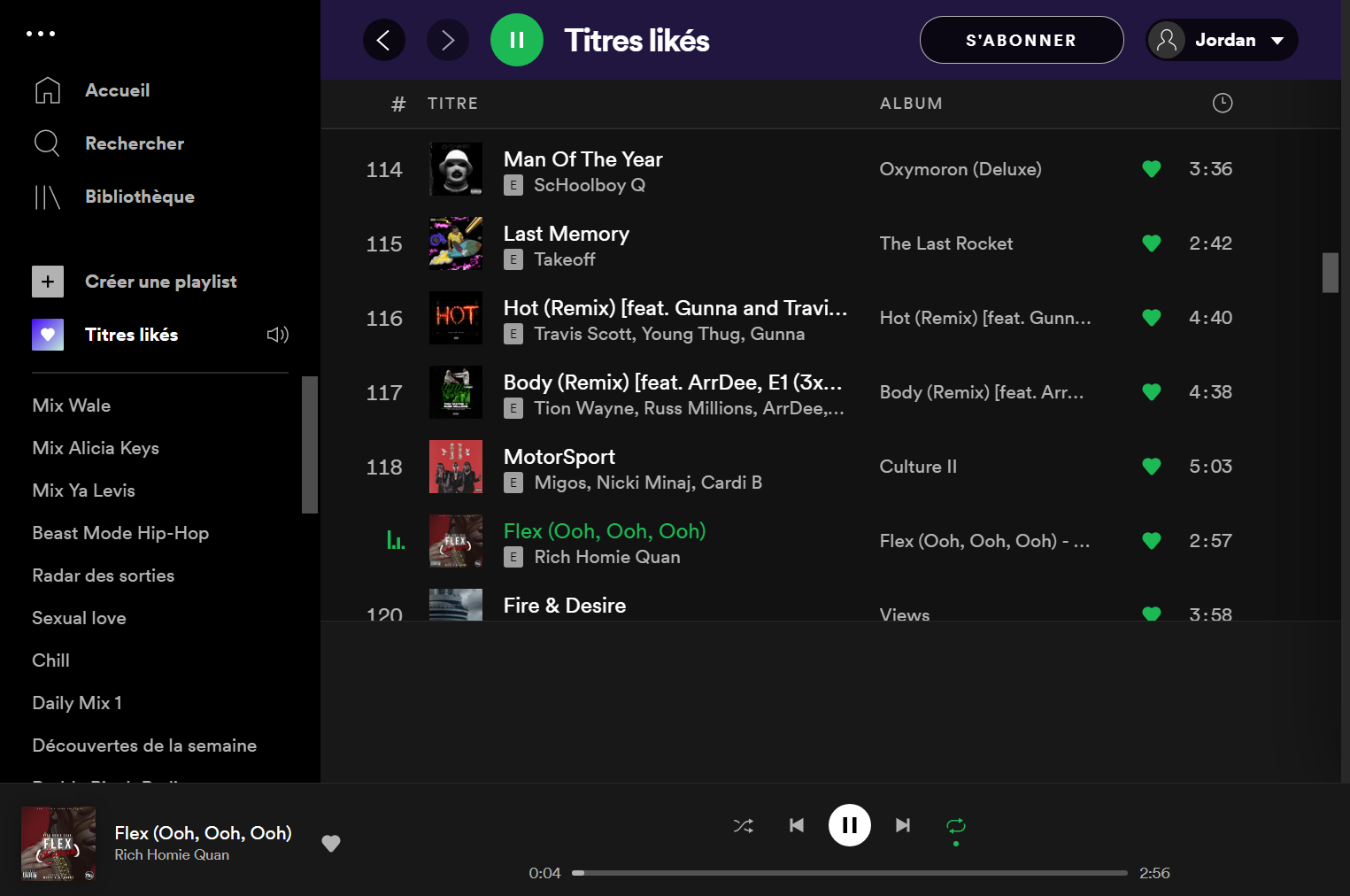Screen dimensions: 1350x896
Task: Toggle shuffle playback mode
Action: [744, 825]
